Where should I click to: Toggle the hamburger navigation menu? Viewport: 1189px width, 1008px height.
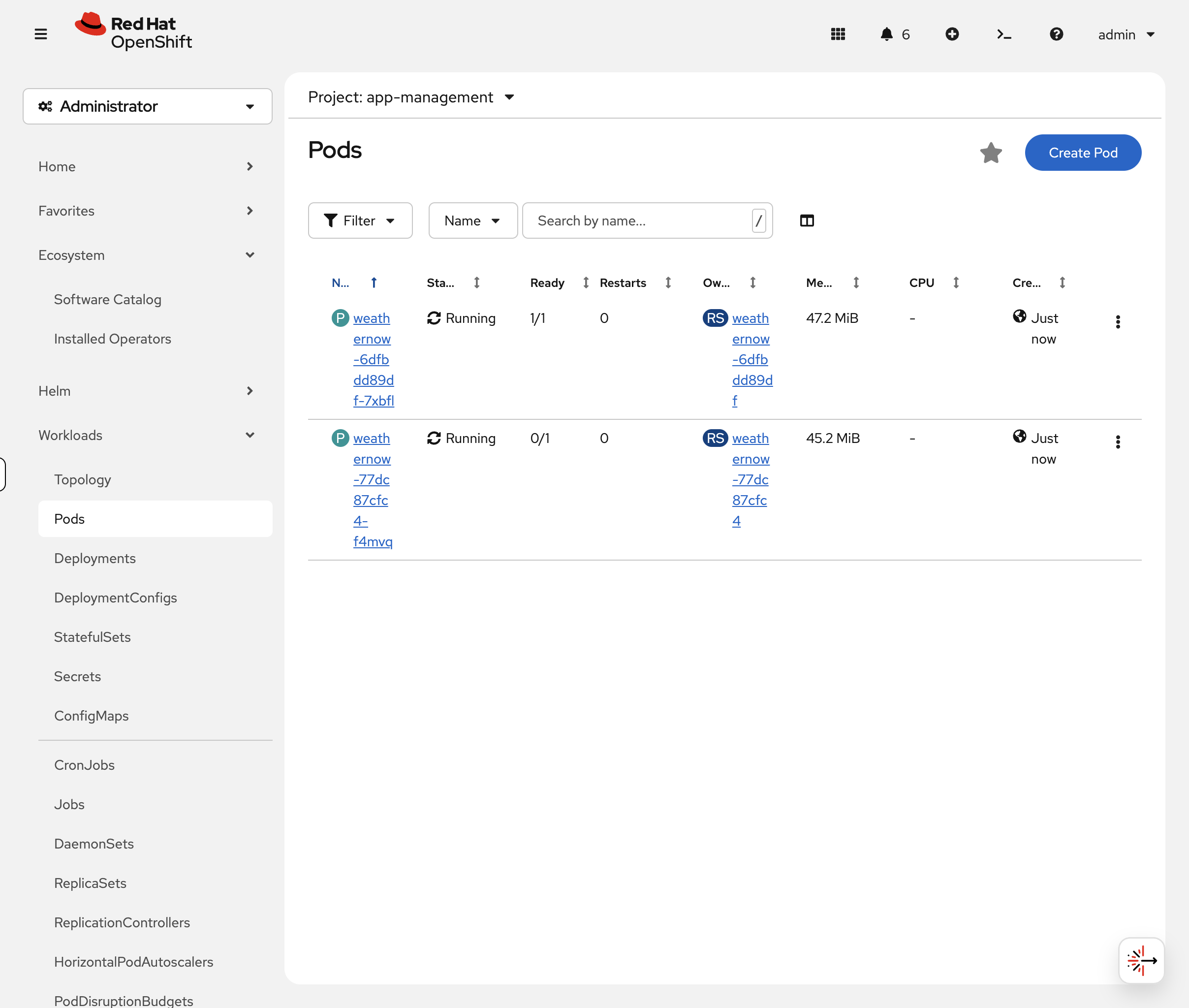coord(40,34)
